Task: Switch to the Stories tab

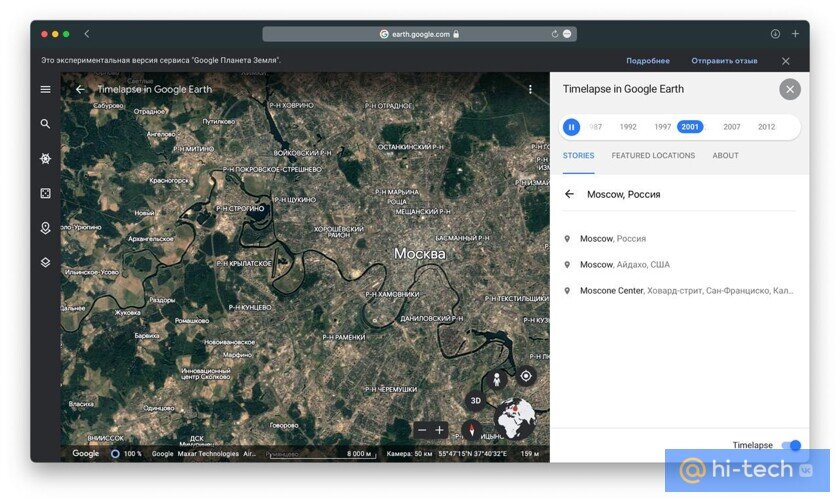Action: (x=578, y=155)
